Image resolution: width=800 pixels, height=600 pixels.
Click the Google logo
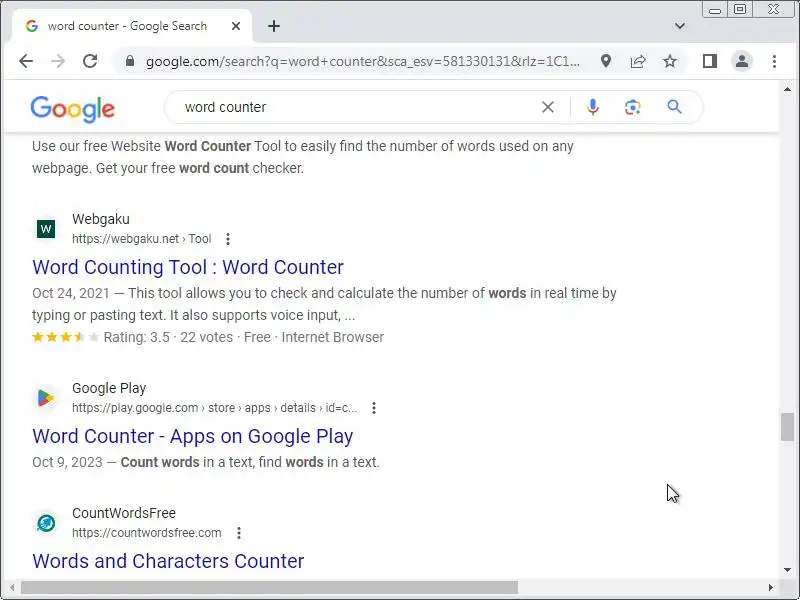click(x=73, y=108)
